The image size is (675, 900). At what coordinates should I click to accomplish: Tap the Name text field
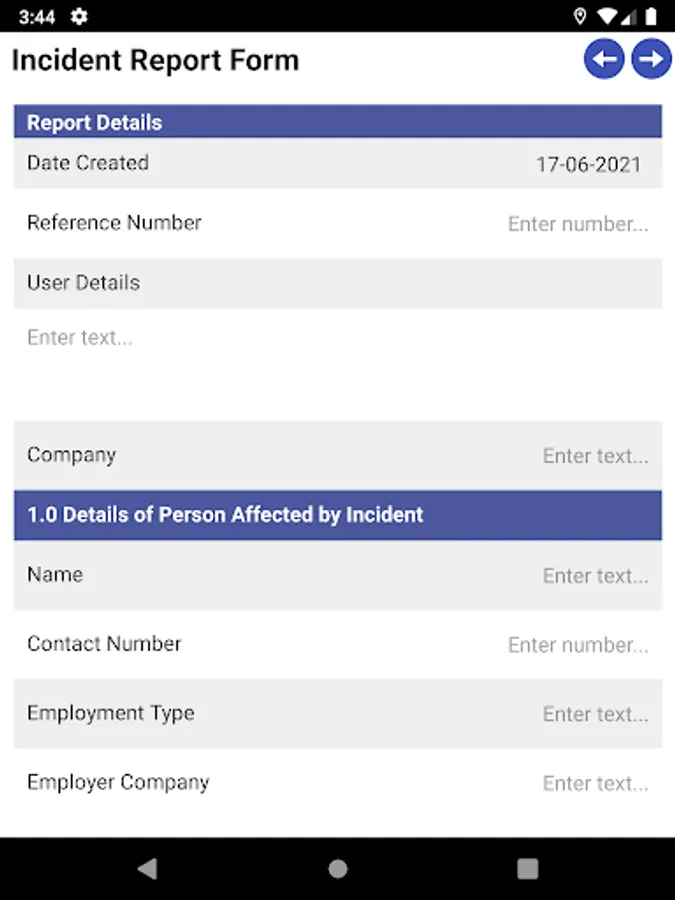coord(595,576)
